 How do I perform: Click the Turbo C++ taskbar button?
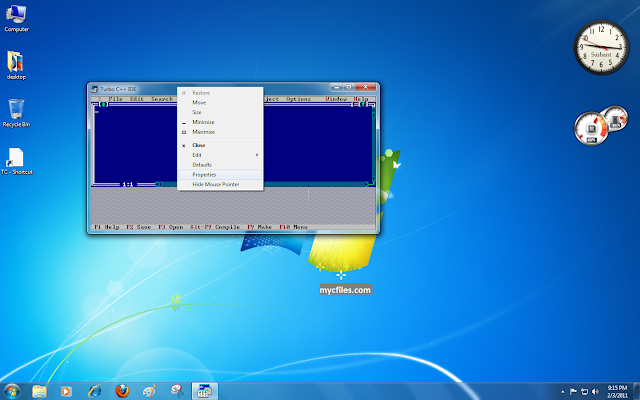tap(204, 391)
